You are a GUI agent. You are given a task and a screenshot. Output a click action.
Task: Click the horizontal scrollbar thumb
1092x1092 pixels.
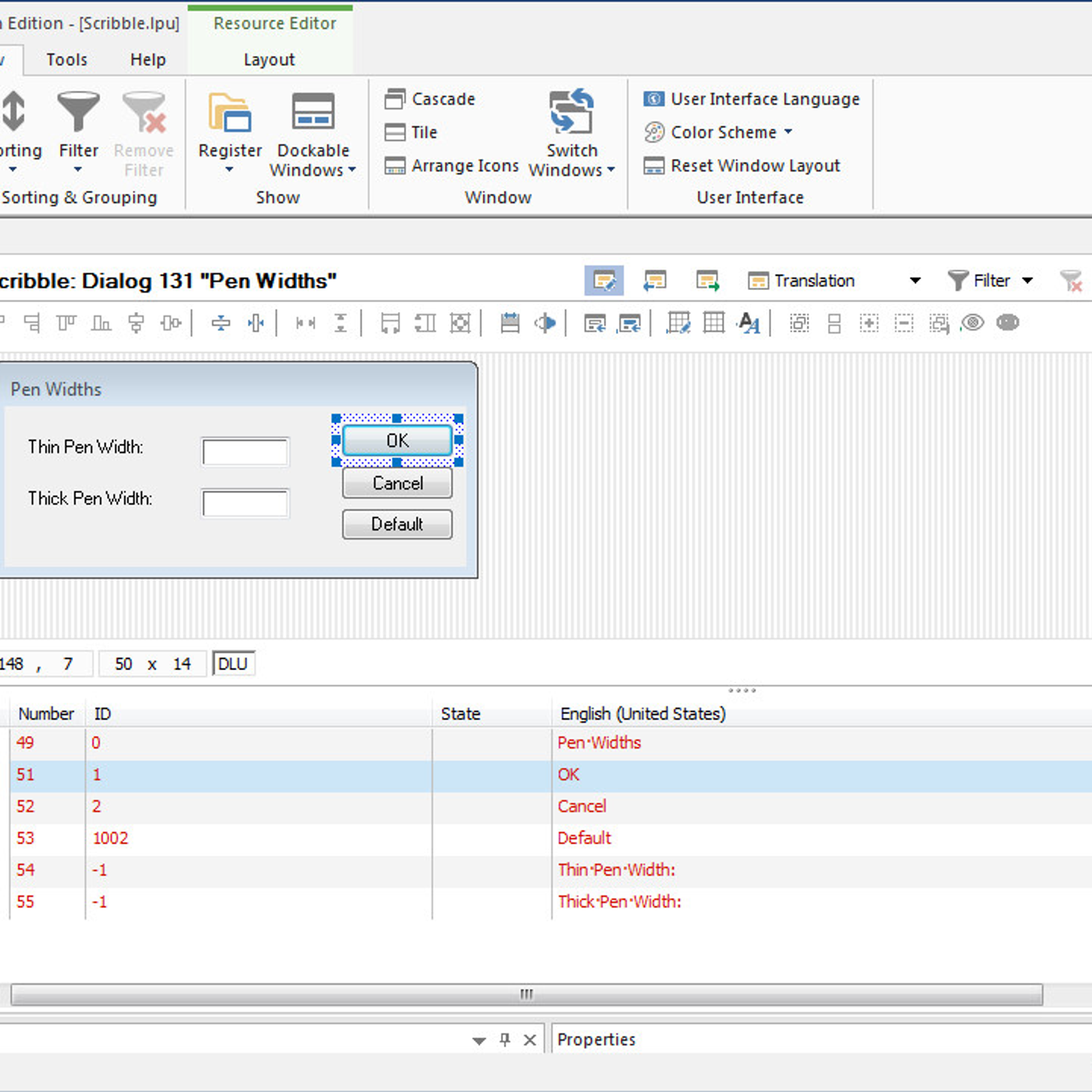point(526,994)
